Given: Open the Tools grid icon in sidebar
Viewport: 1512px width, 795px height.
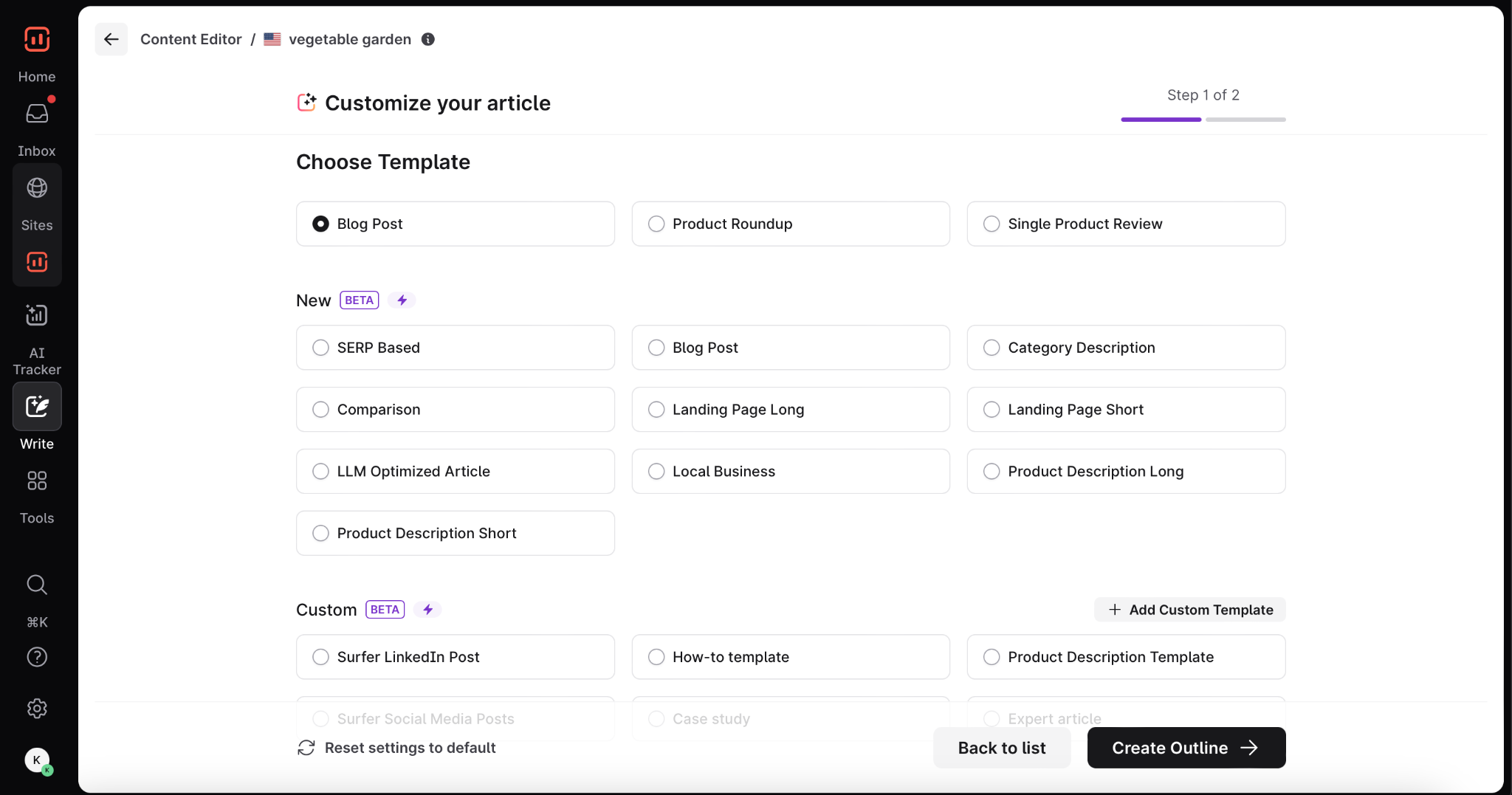Looking at the screenshot, I should [x=37, y=481].
